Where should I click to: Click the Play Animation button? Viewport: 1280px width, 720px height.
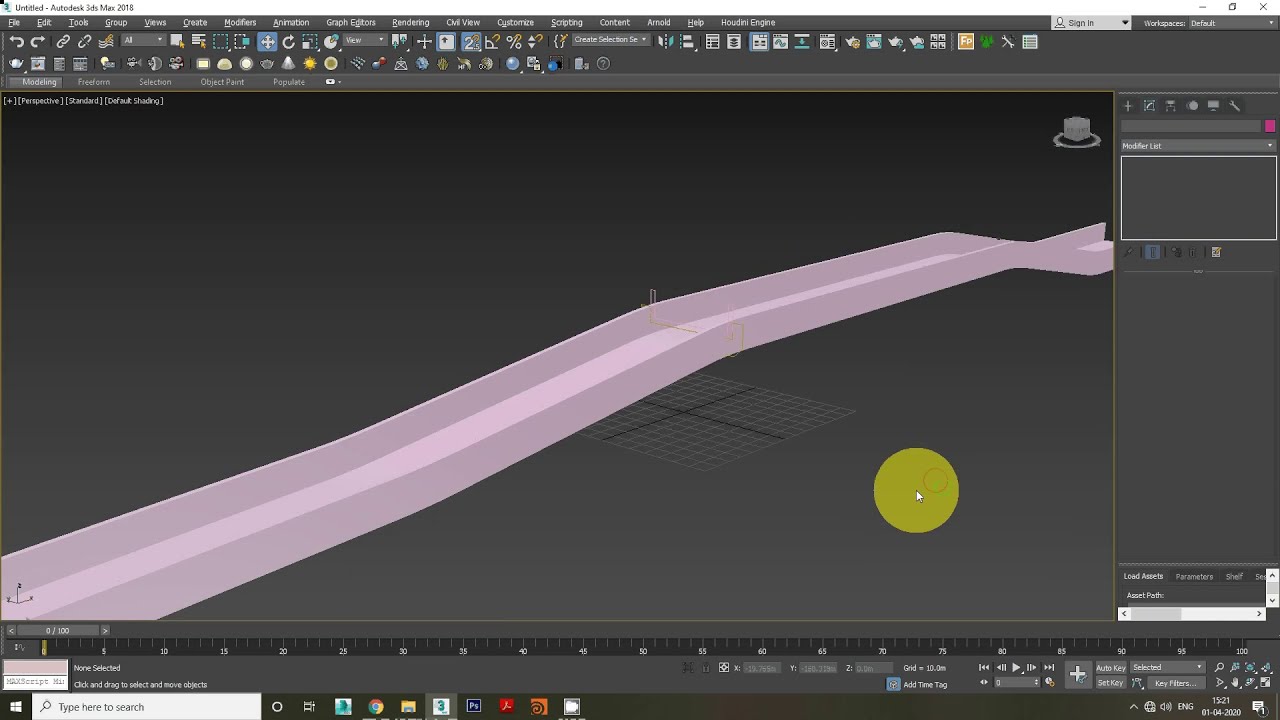(x=1016, y=667)
